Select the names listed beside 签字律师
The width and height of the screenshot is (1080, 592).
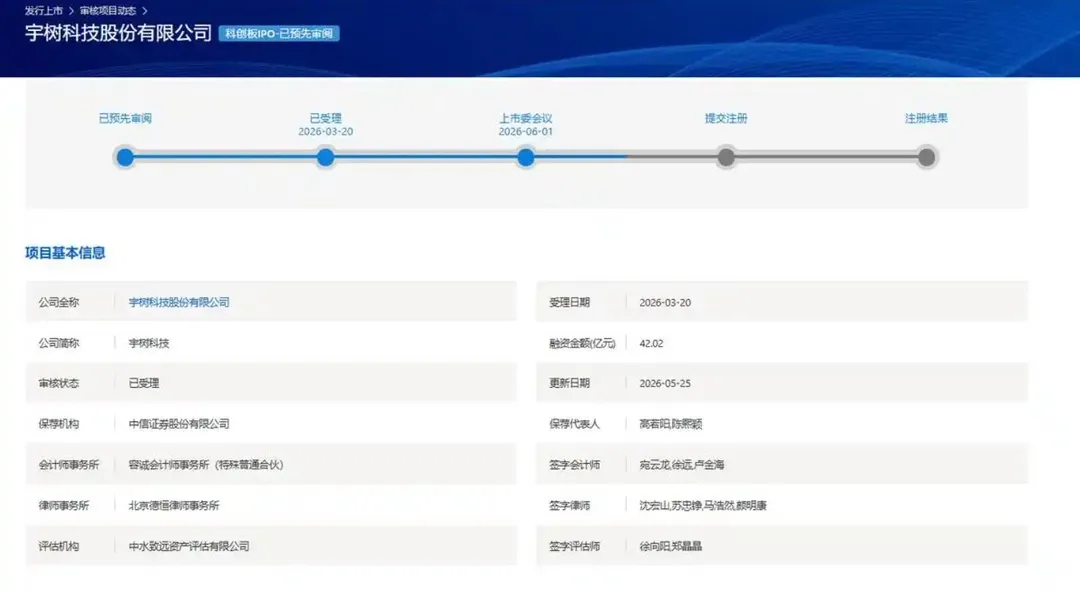pyautogui.click(x=703, y=505)
